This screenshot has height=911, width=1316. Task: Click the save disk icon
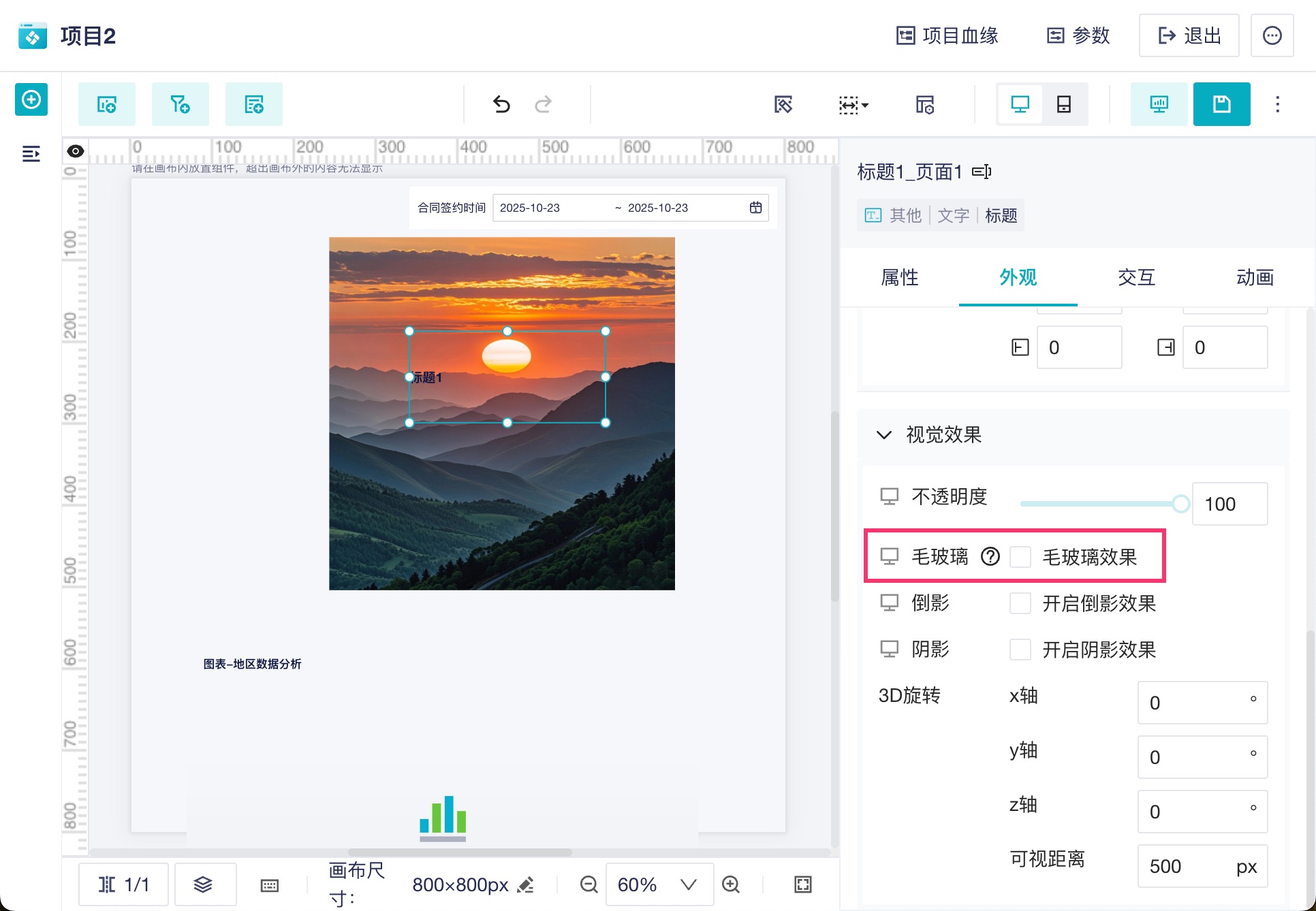point(1221,104)
